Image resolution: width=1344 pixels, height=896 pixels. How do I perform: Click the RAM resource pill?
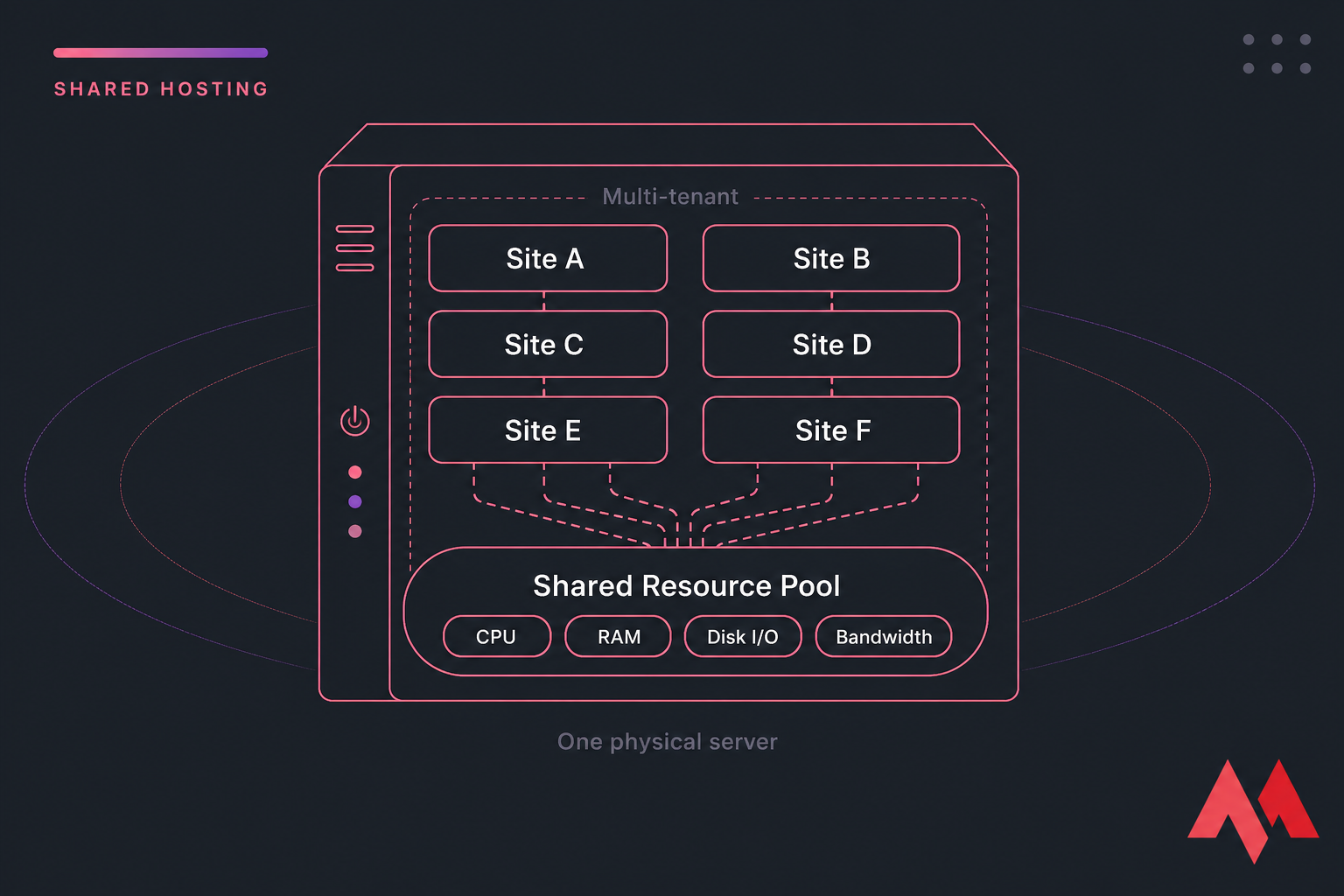618,636
